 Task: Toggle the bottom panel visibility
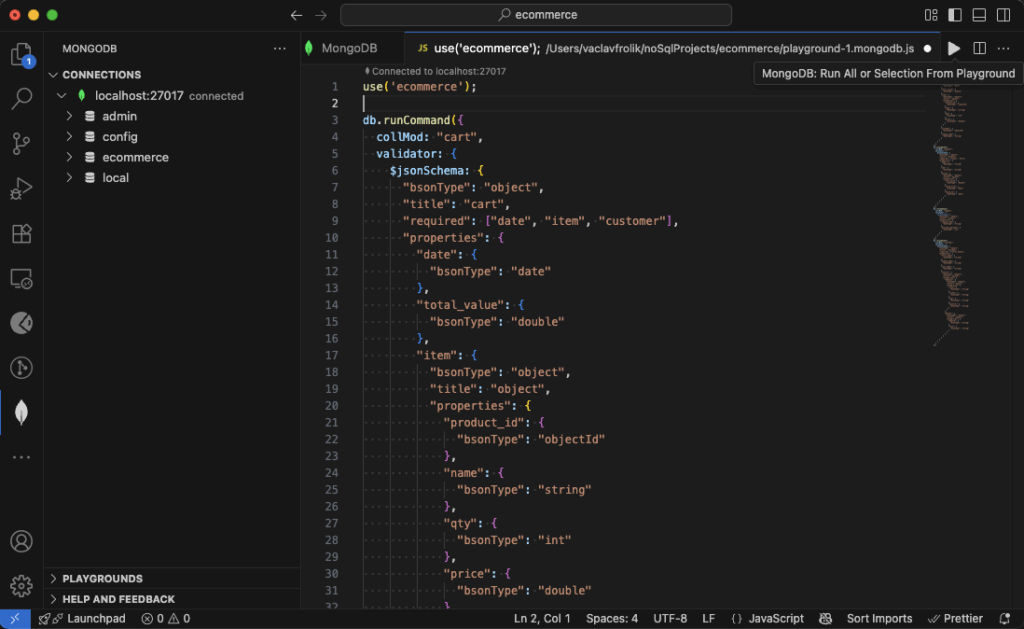(979, 15)
